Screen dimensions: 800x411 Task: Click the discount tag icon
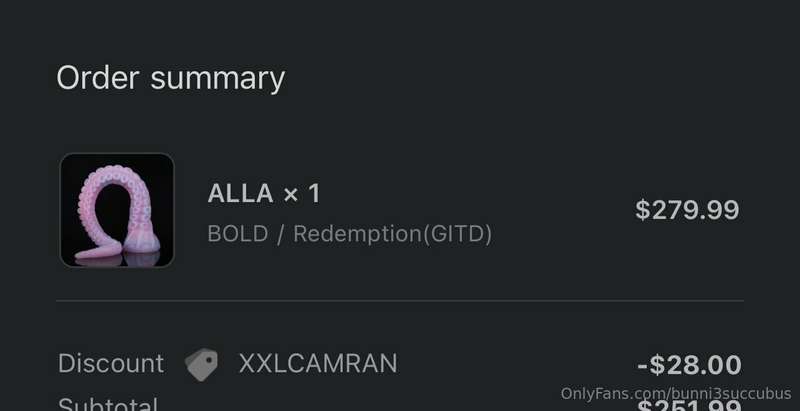(201, 364)
